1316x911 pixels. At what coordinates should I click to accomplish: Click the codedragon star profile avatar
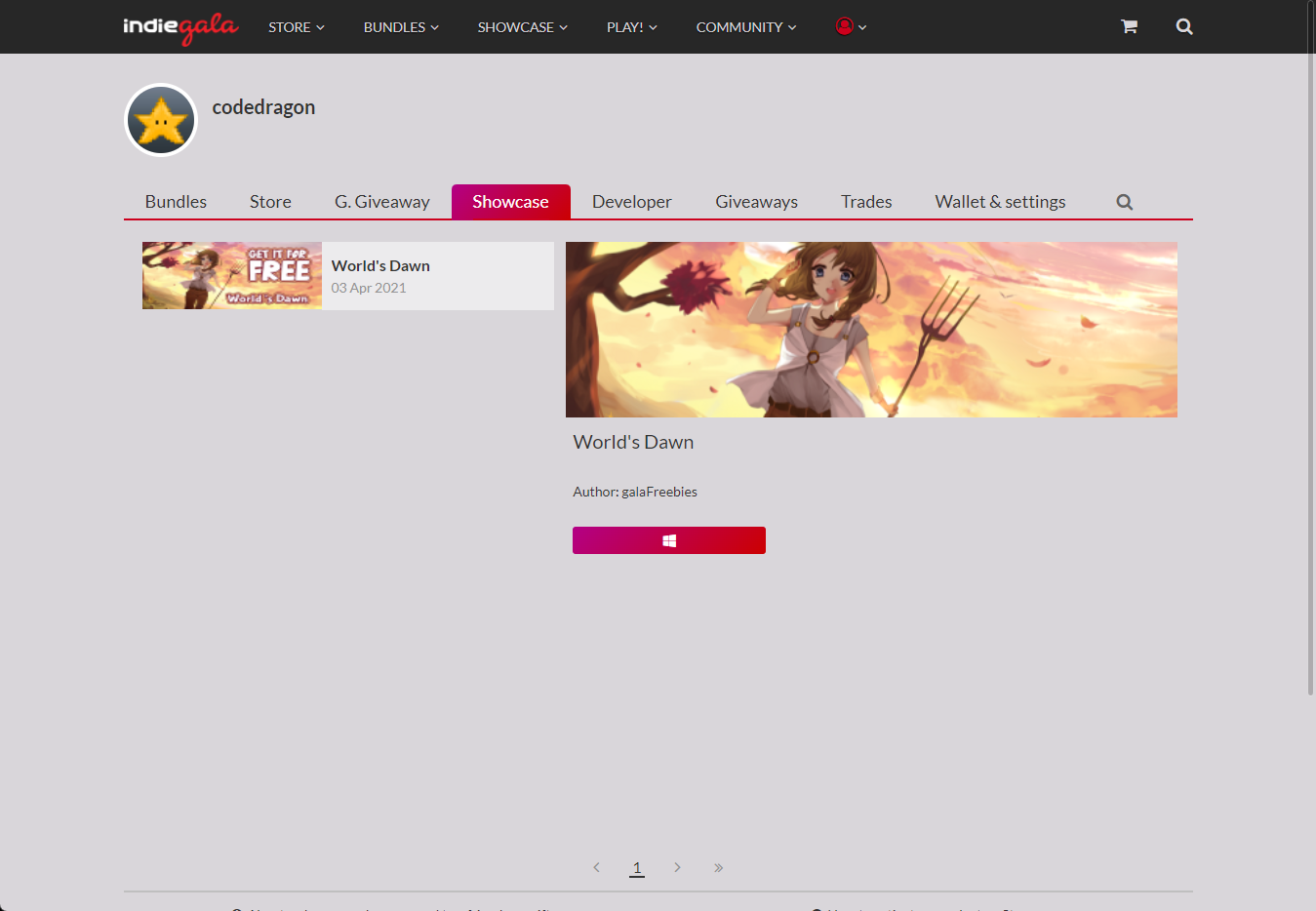[x=161, y=120]
